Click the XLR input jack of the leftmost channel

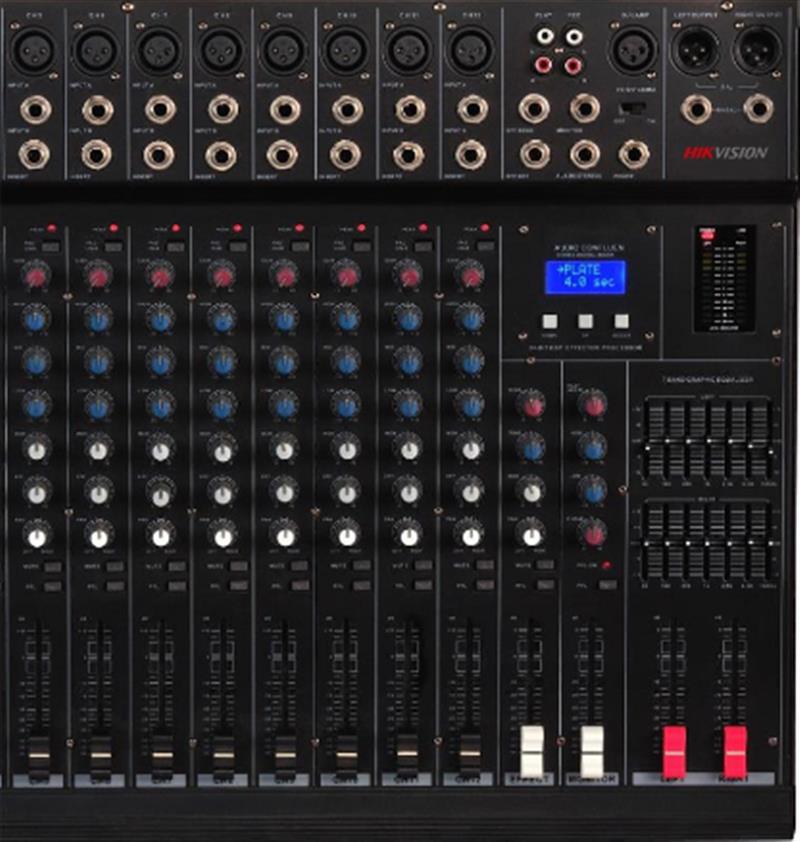[x=34, y=50]
